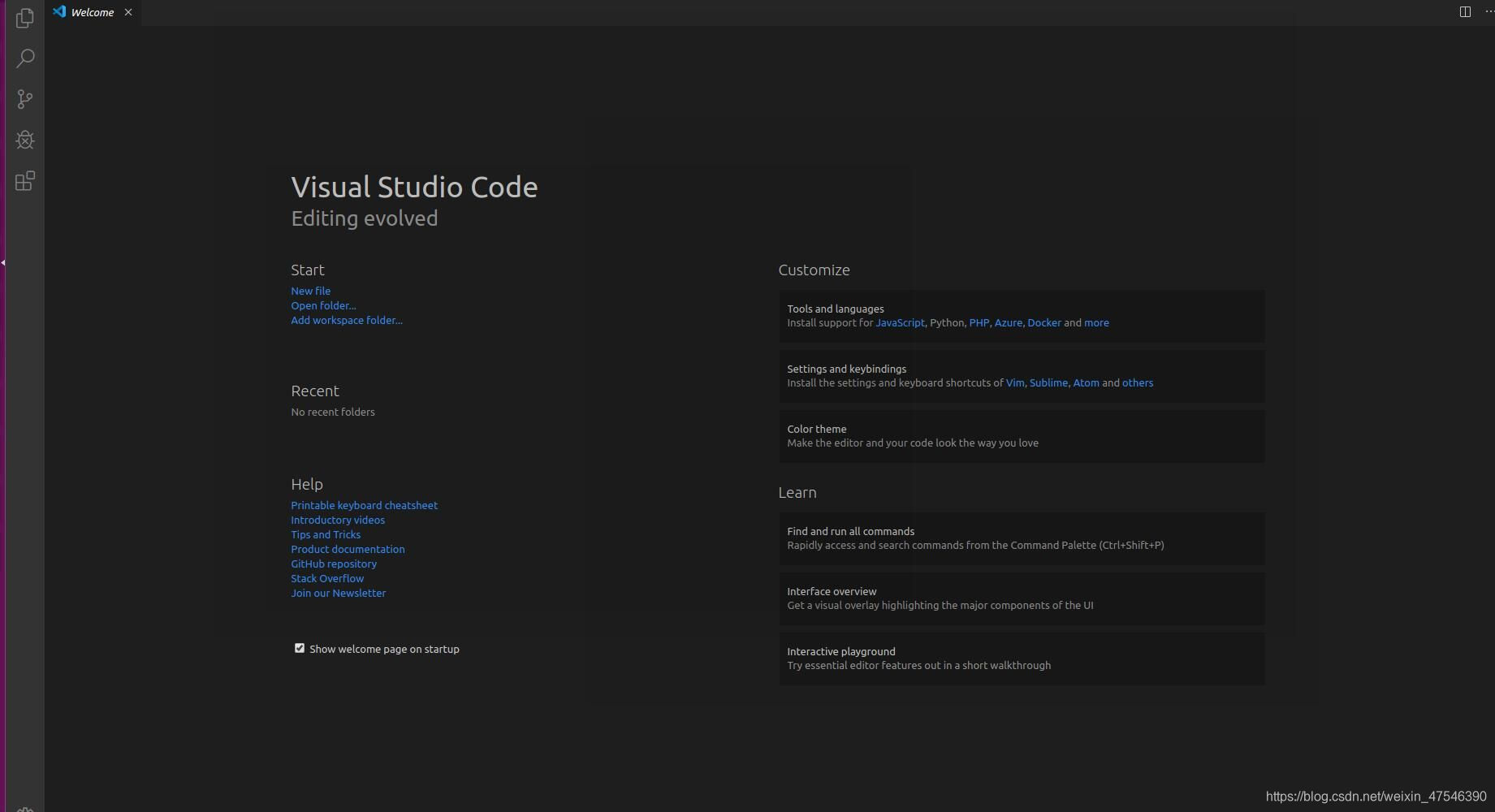
Task: Open the Interactive playground card
Action: point(1022,659)
